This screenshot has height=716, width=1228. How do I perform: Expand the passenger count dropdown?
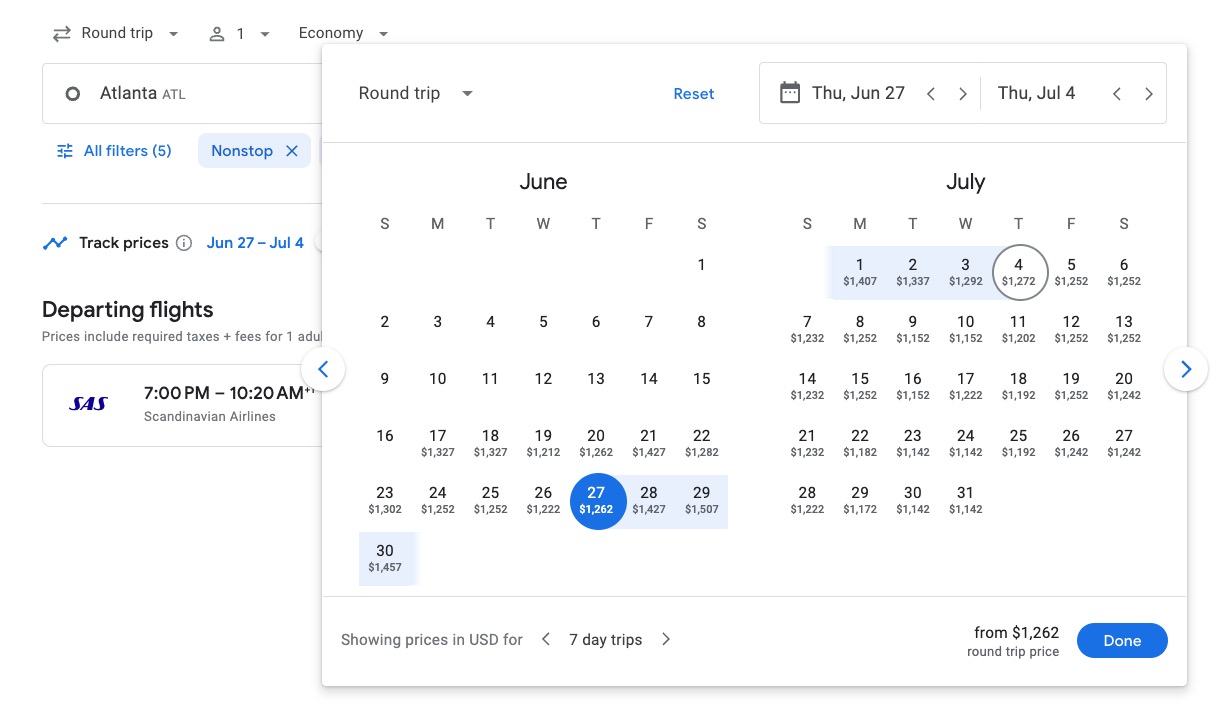coord(240,34)
